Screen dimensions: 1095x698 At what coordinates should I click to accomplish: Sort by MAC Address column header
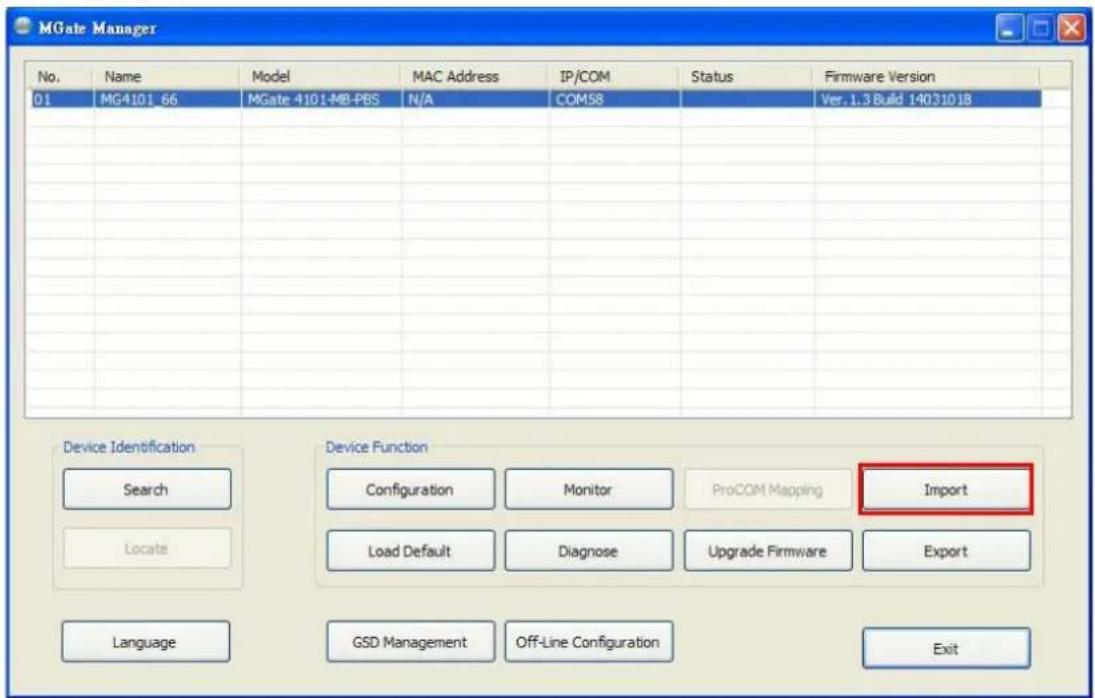[474, 76]
